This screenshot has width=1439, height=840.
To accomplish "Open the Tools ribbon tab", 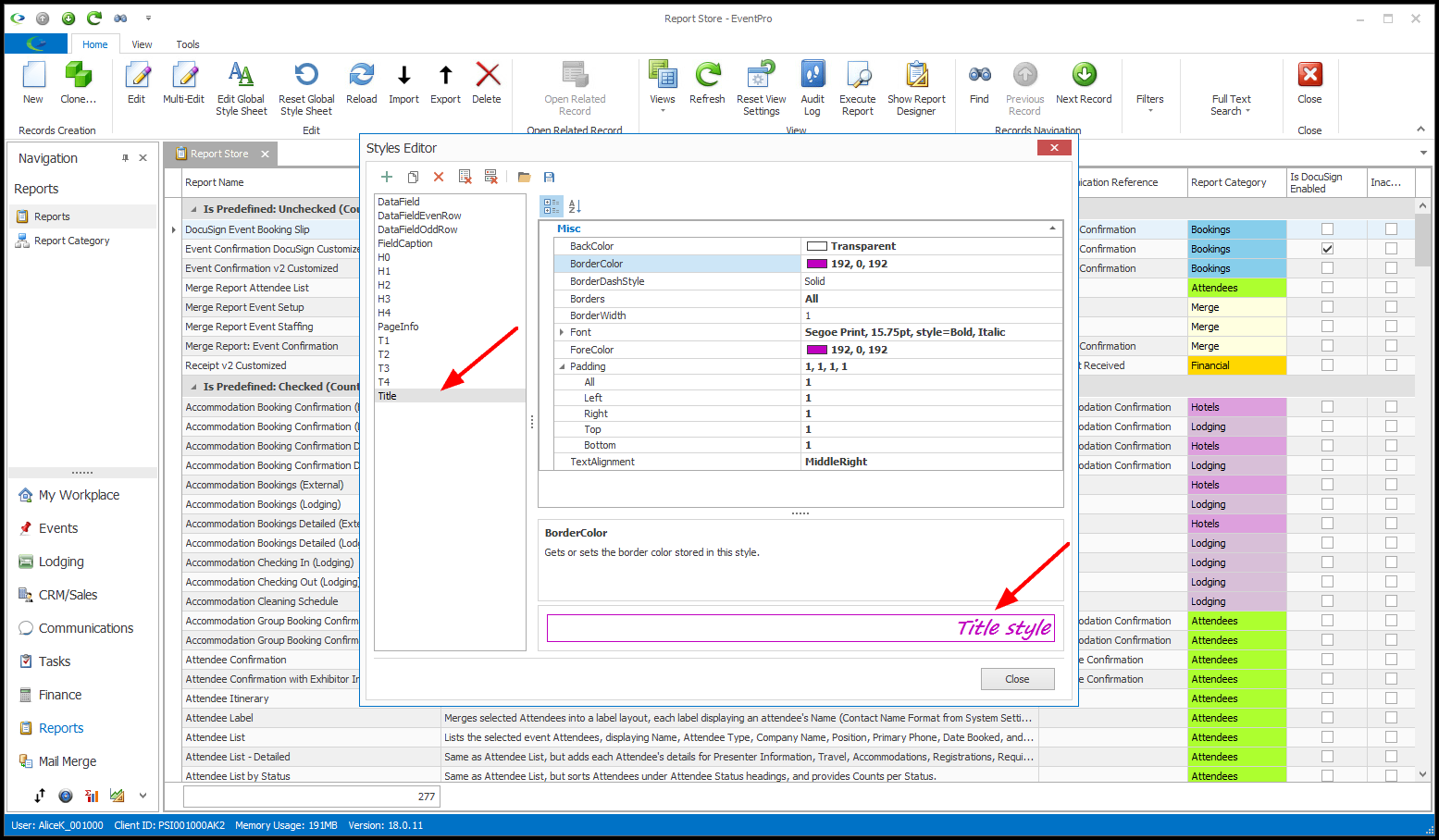I will coord(188,44).
